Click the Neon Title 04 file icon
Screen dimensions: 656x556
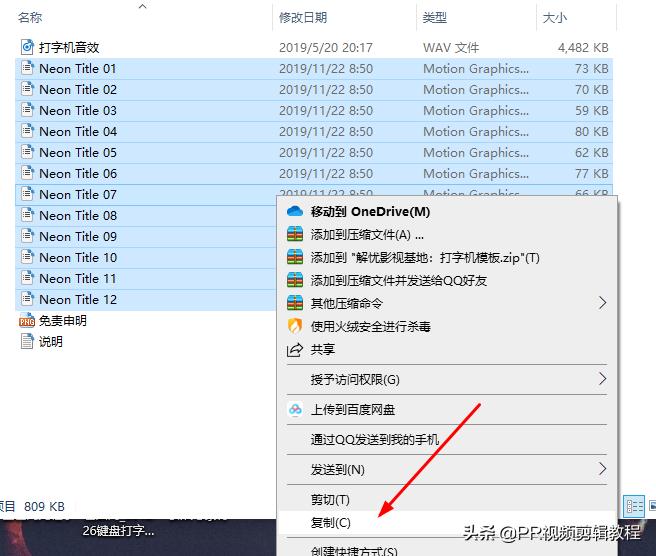[x=27, y=131]
